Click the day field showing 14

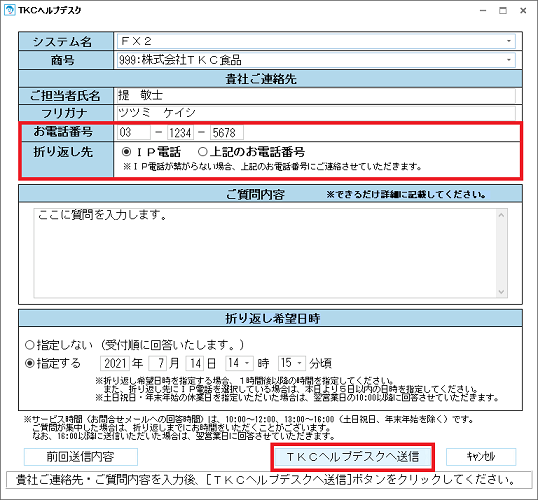coord(195,363)
